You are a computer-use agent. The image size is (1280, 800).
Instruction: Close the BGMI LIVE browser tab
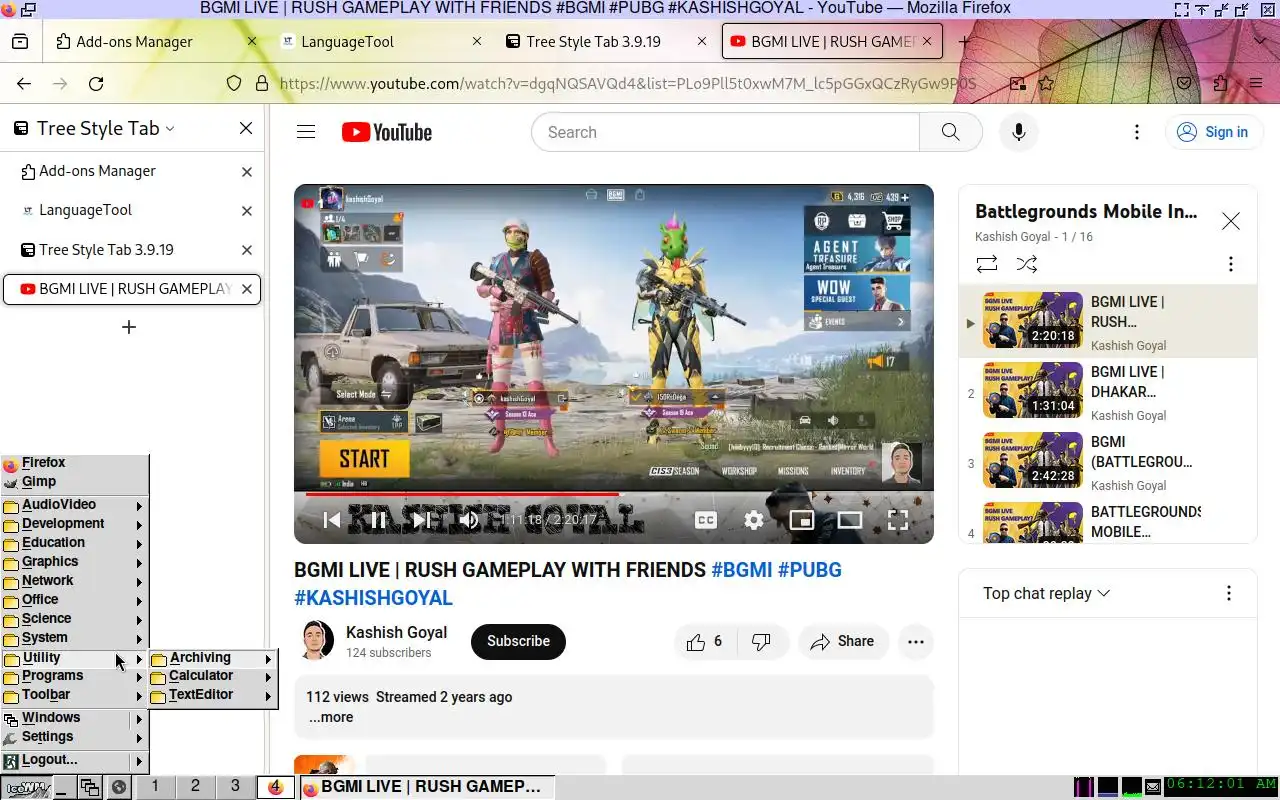927,42
